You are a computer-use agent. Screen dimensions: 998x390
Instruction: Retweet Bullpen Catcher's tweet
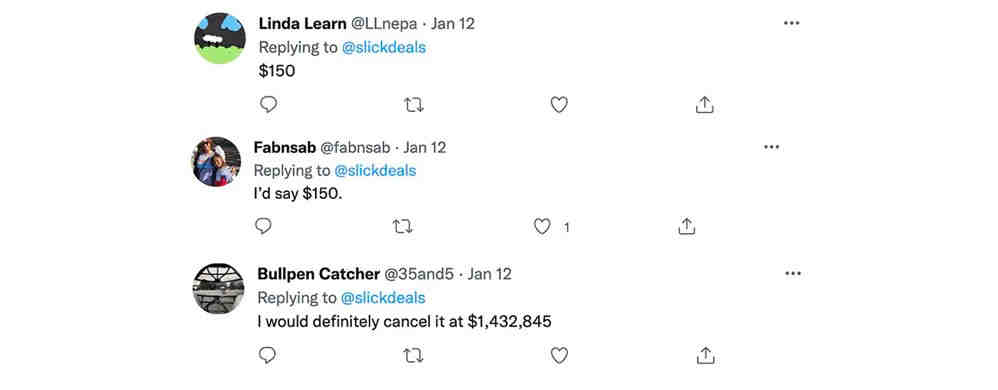click(x=413, y=356)
